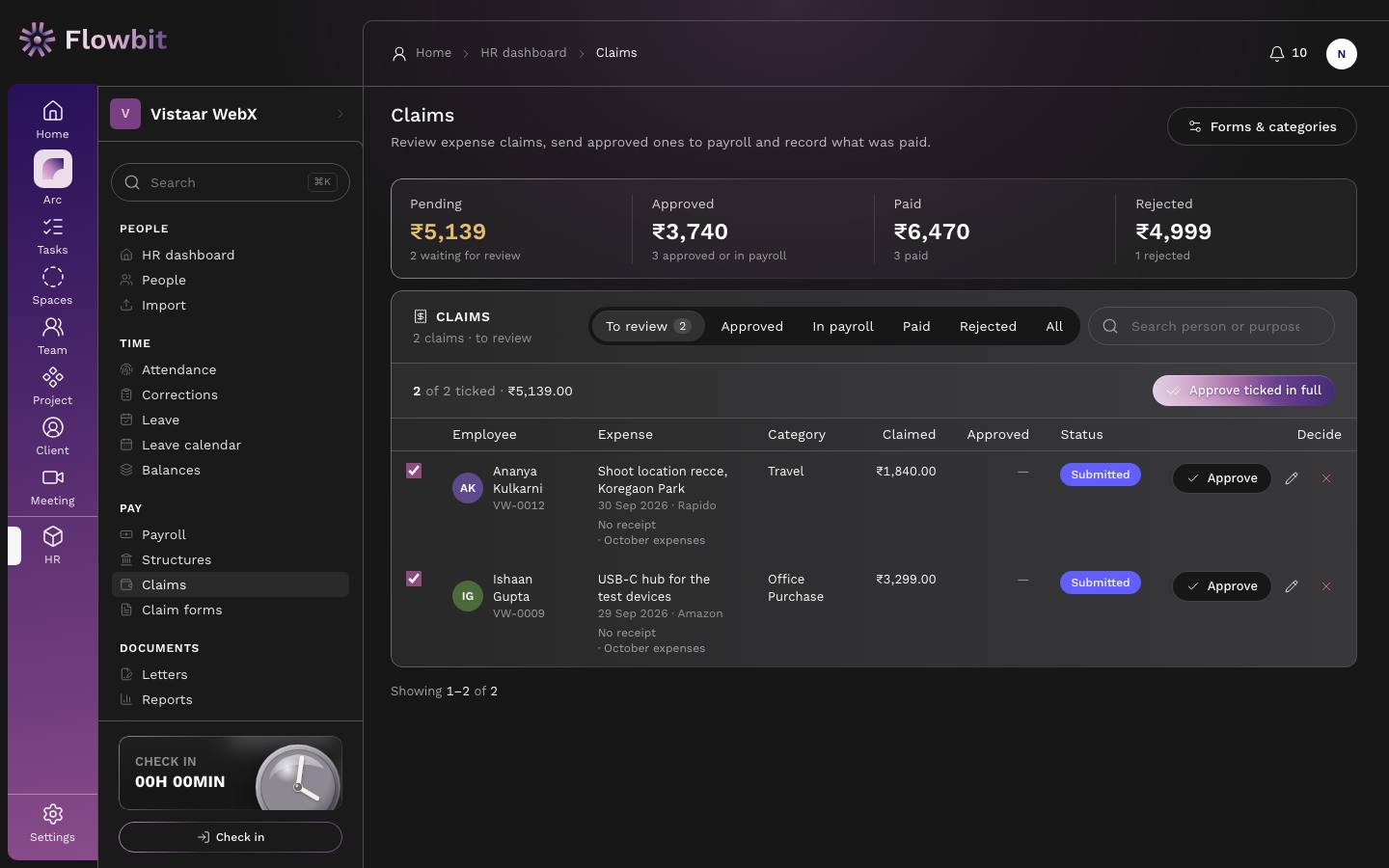Edit Ananya Kulkarni's claim with pencil icon

(1292, 478)
